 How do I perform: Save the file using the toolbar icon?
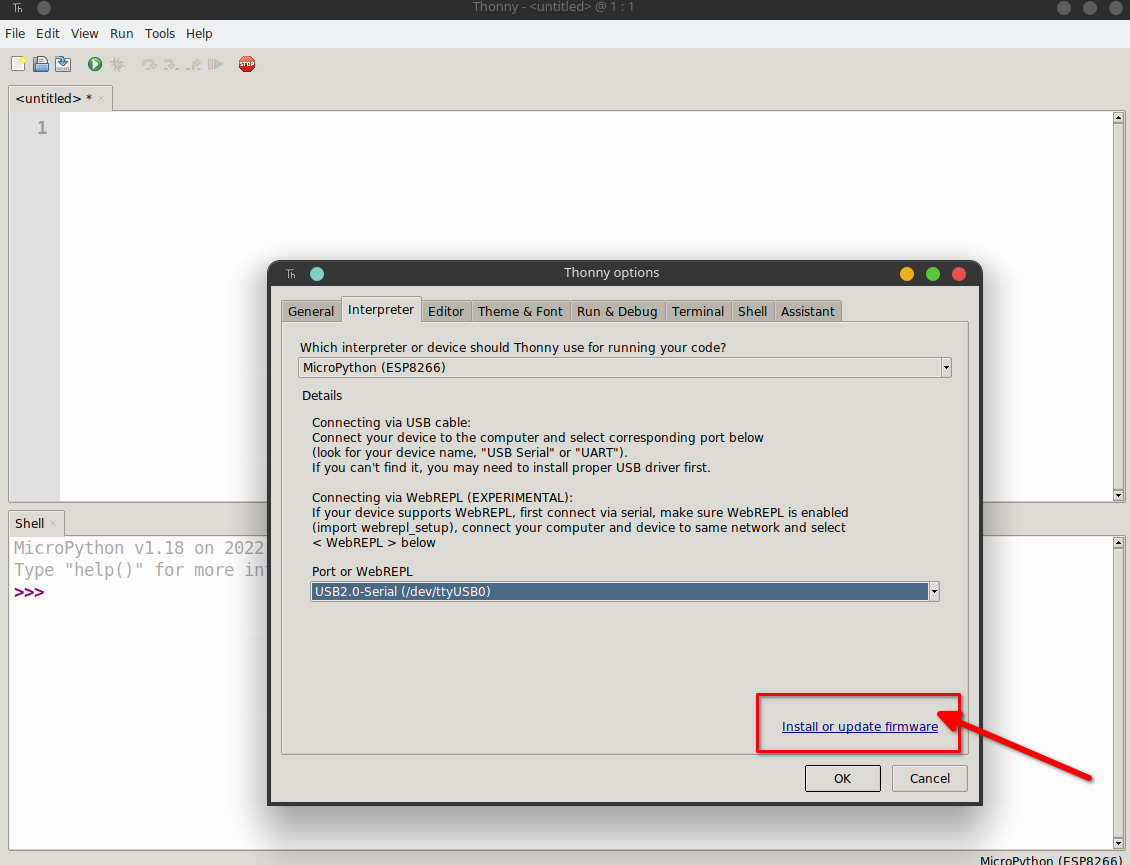[x=63, y=64]
